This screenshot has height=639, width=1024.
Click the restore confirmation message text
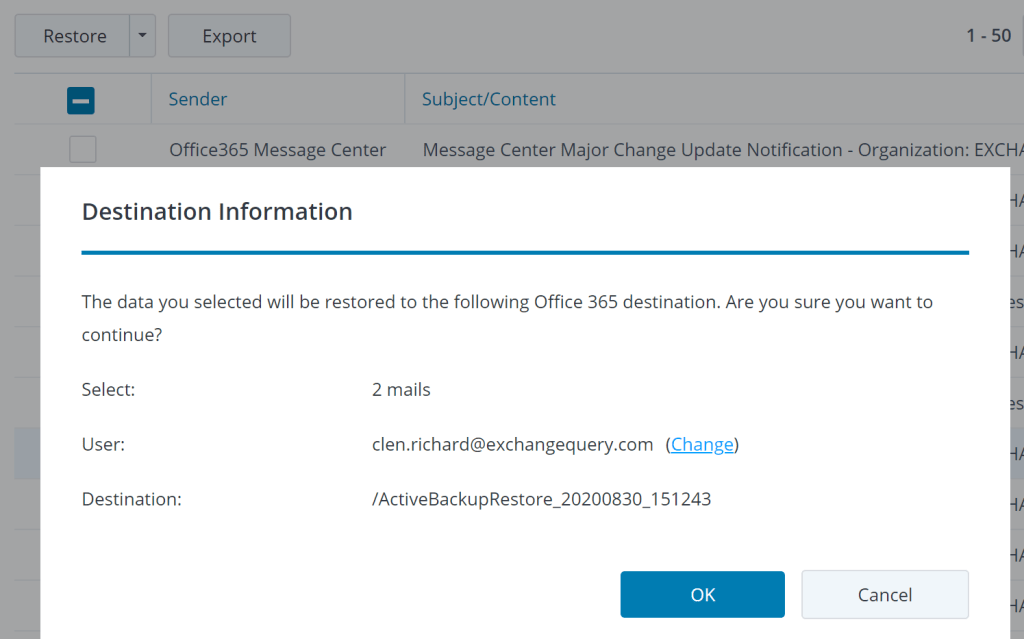(x=507, y=302)
